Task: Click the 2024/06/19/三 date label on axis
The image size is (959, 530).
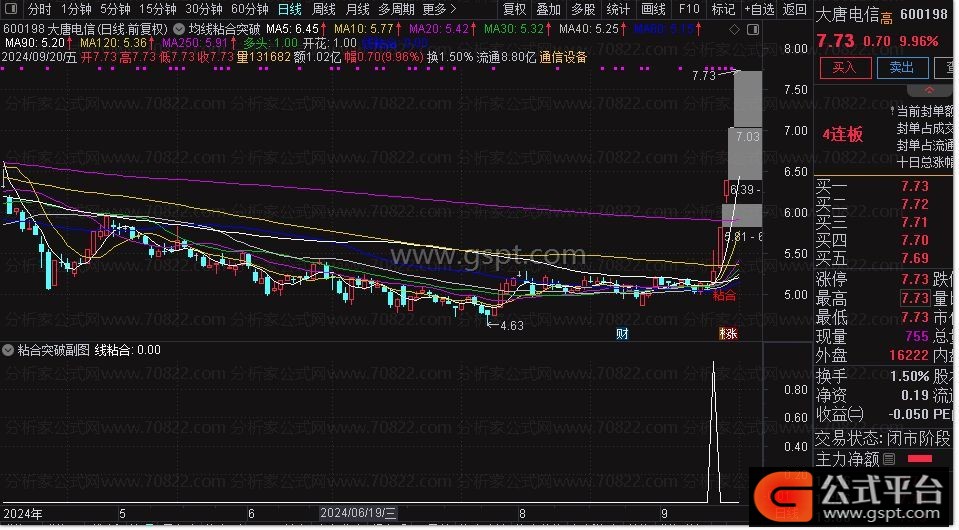Action: click(x=358, y=513)
